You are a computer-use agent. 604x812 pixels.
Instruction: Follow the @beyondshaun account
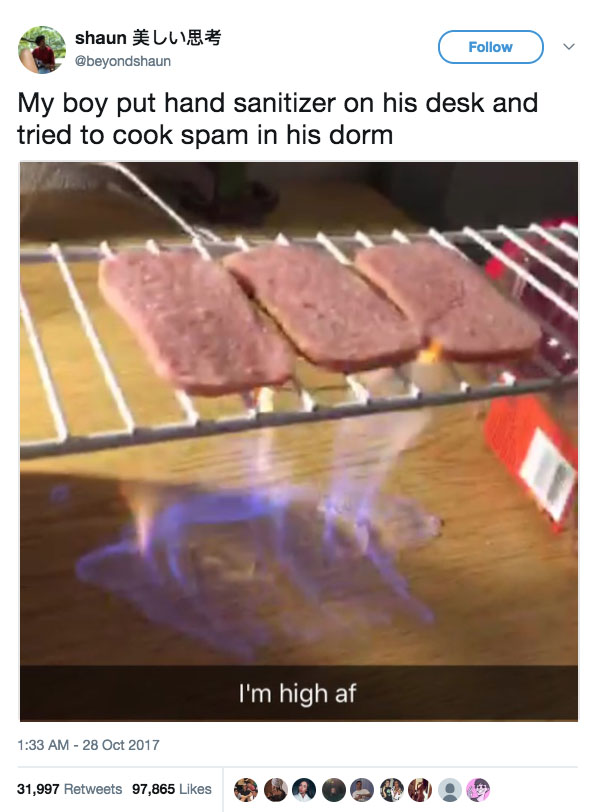(x=491, y=47)
